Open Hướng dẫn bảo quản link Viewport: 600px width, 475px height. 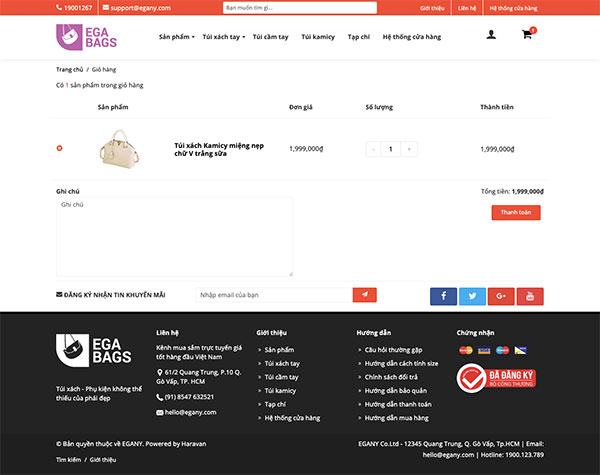click(x=396, y=390)
